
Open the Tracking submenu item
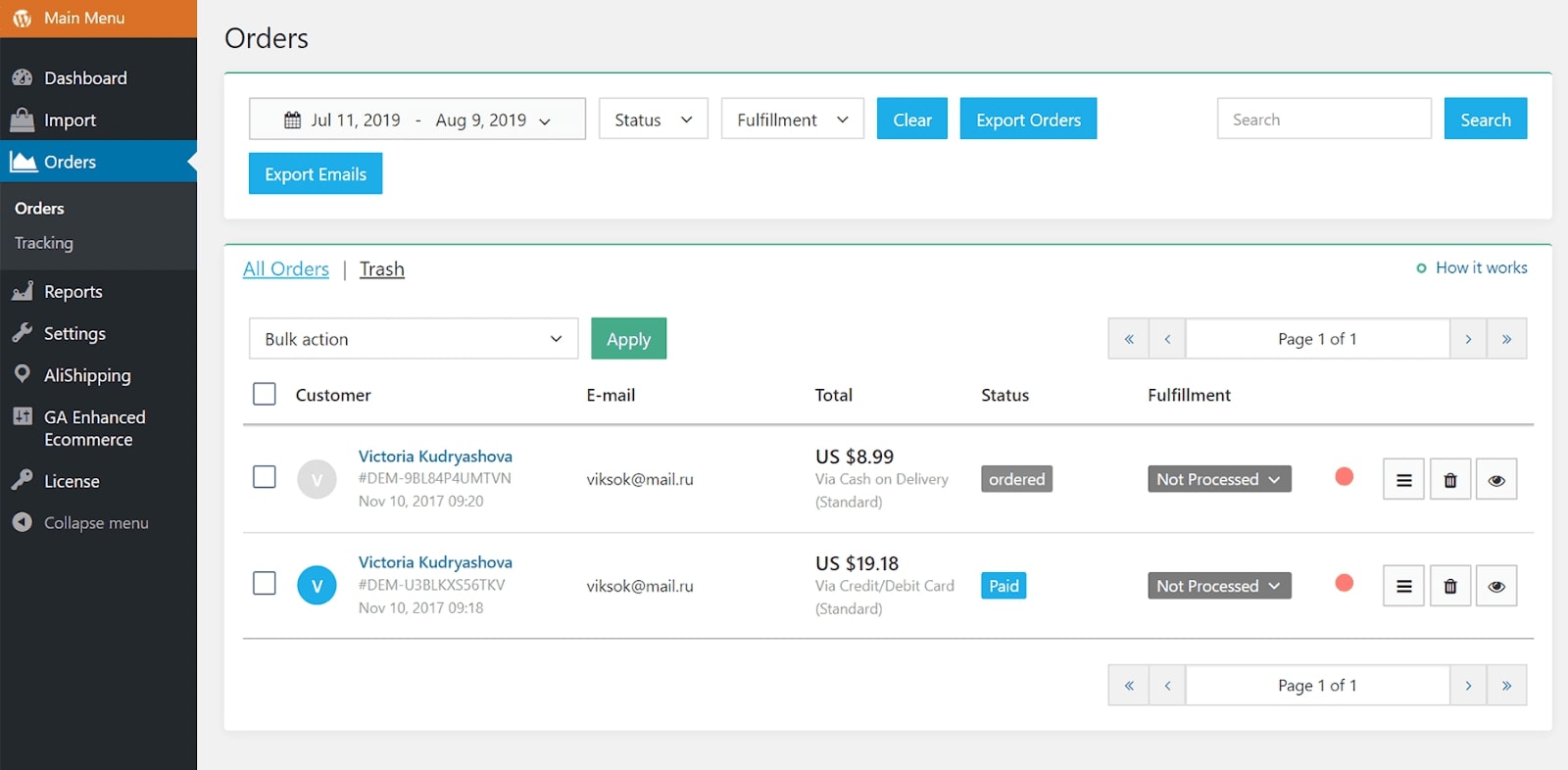pyautogui.click(x=44, y=243)
